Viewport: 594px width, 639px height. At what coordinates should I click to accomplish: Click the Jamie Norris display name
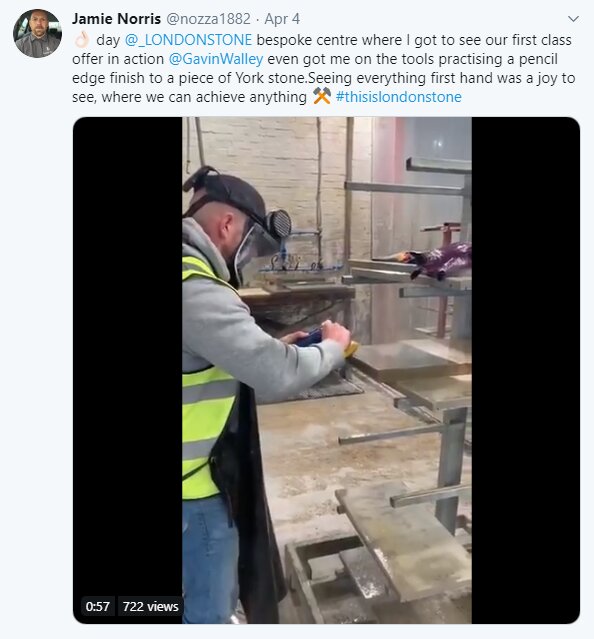point(117,19)
